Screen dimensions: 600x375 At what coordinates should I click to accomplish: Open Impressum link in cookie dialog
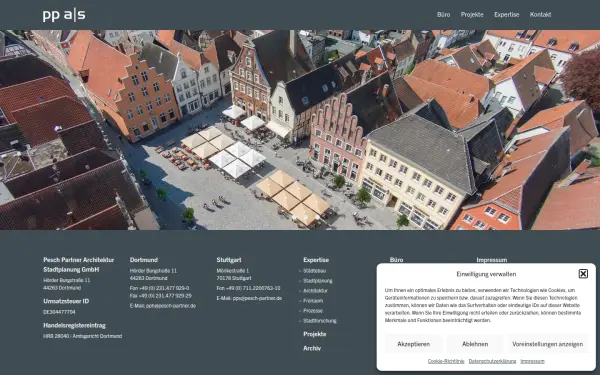(x=532, y=361)
